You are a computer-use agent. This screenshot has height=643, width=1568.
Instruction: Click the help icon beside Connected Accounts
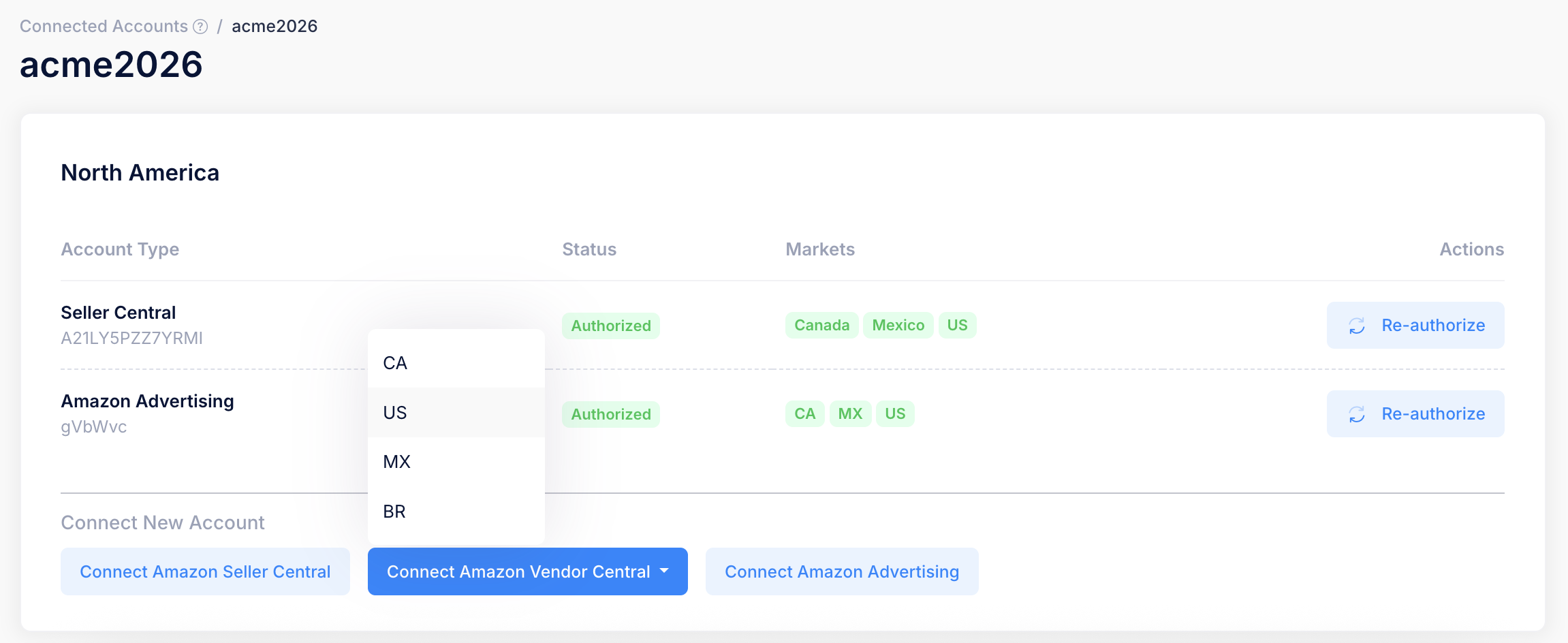(x=200, y=27)
